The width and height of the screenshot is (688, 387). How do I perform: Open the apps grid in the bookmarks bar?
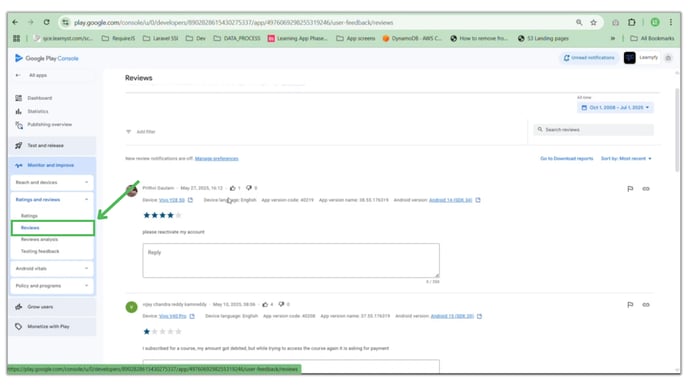pos(17,39)
